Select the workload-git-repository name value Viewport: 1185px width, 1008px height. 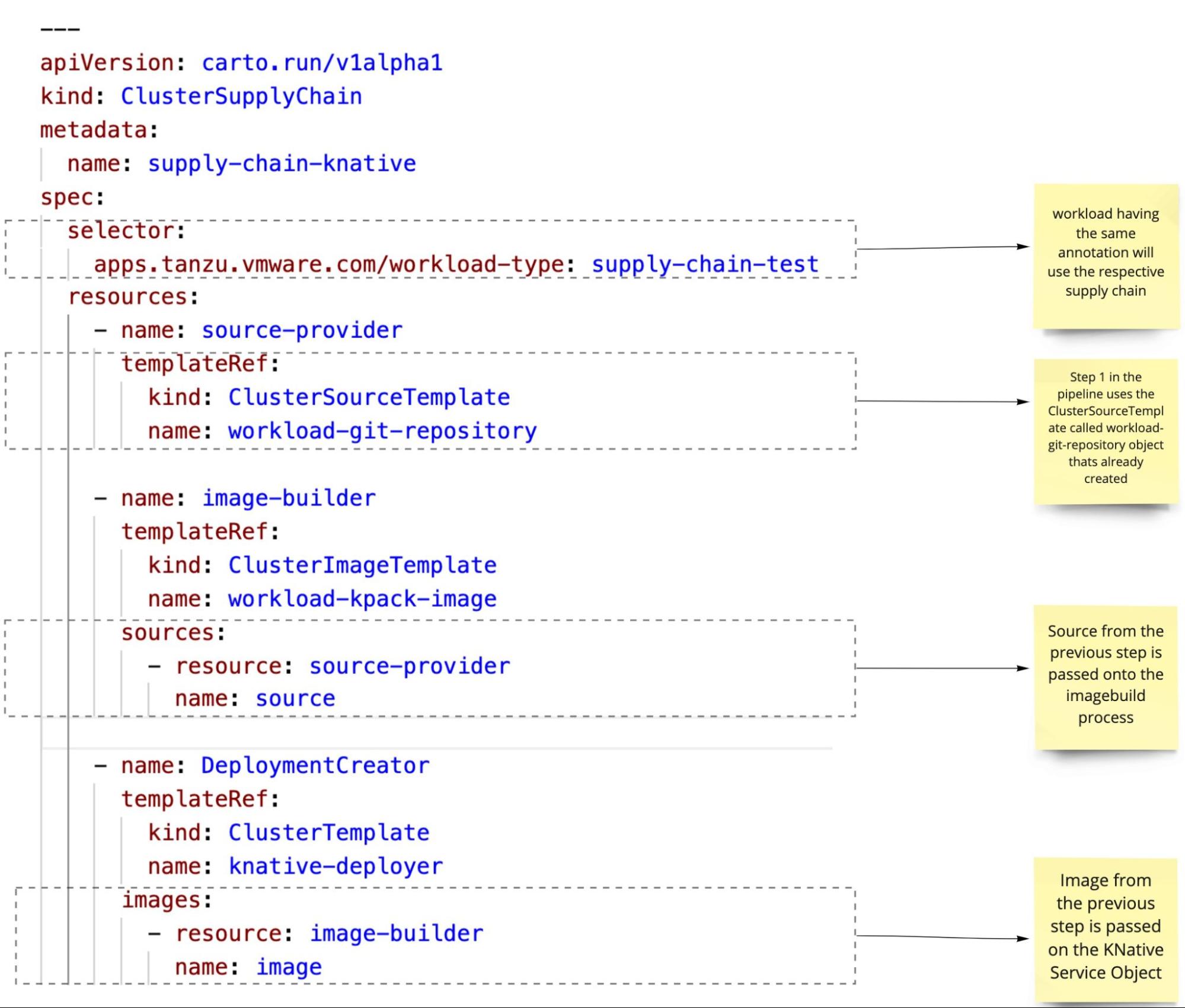[382, 431]
